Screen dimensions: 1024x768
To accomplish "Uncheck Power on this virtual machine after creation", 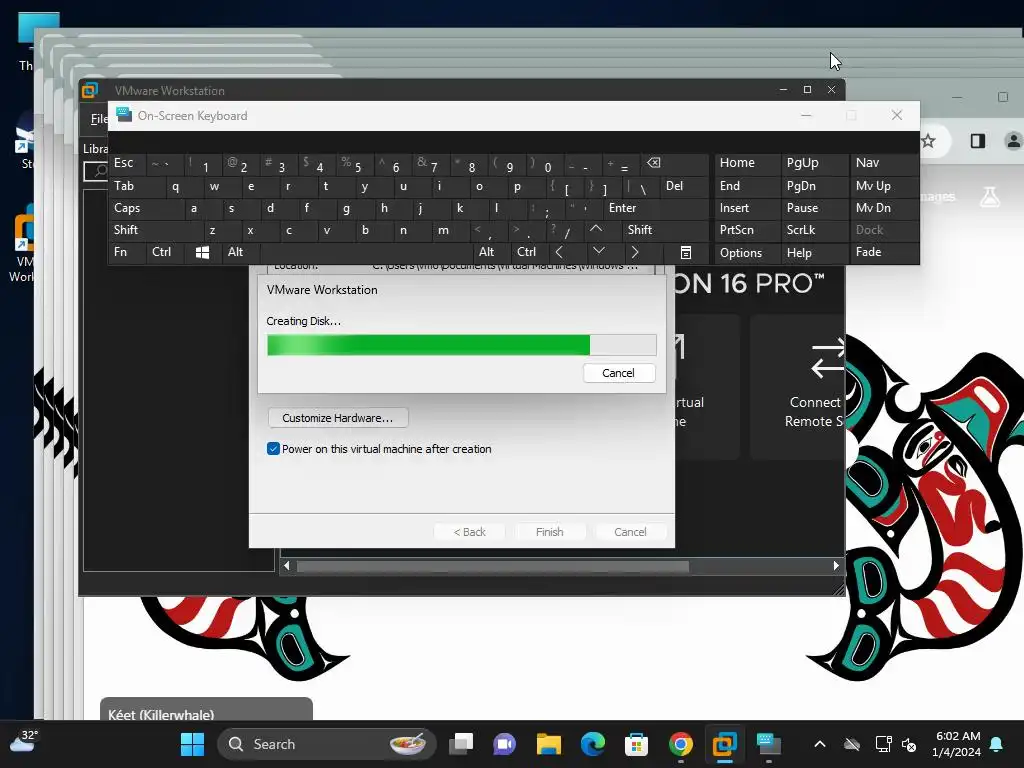I will coord(273,449).
